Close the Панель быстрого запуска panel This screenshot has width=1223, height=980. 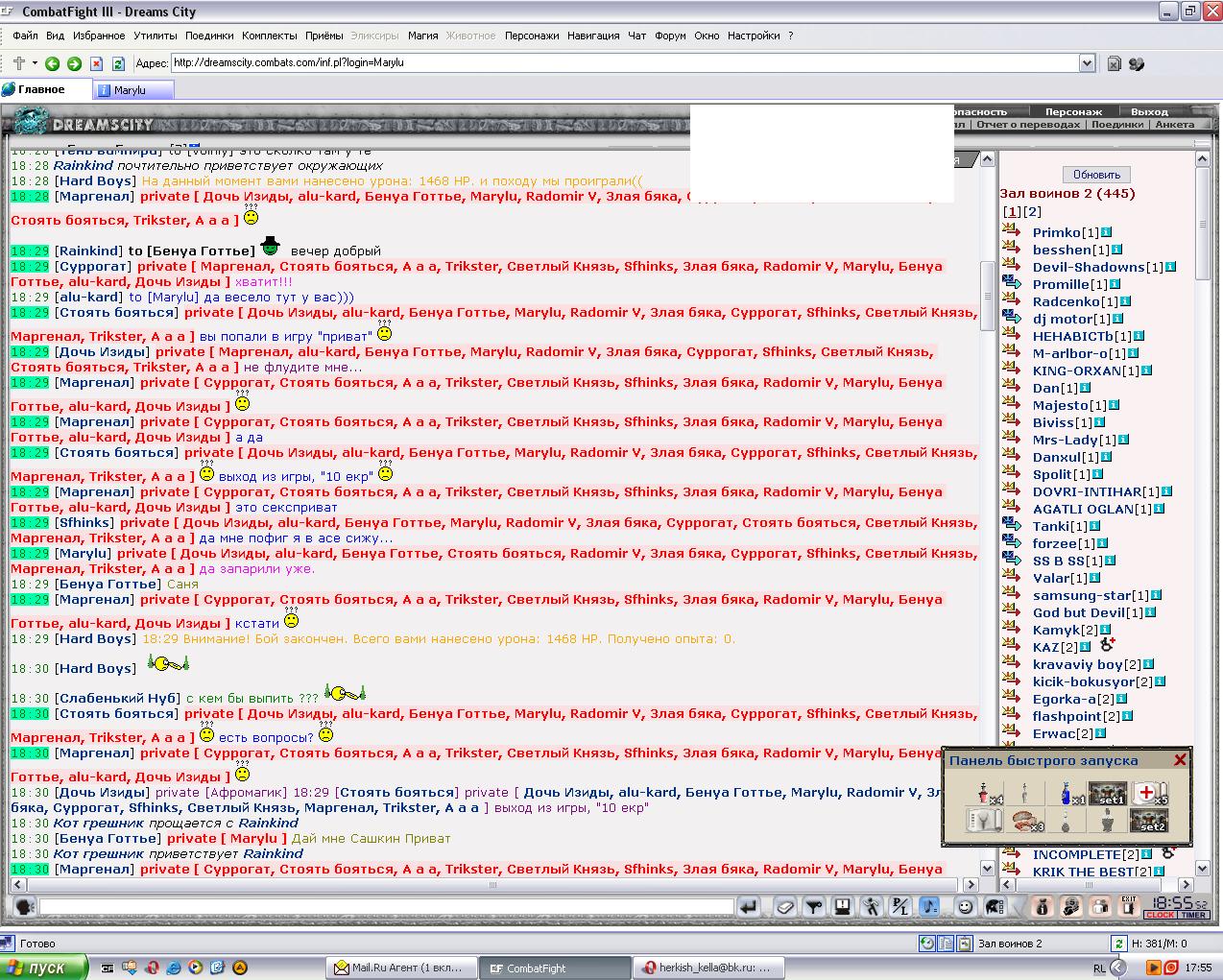point(1180,759)
